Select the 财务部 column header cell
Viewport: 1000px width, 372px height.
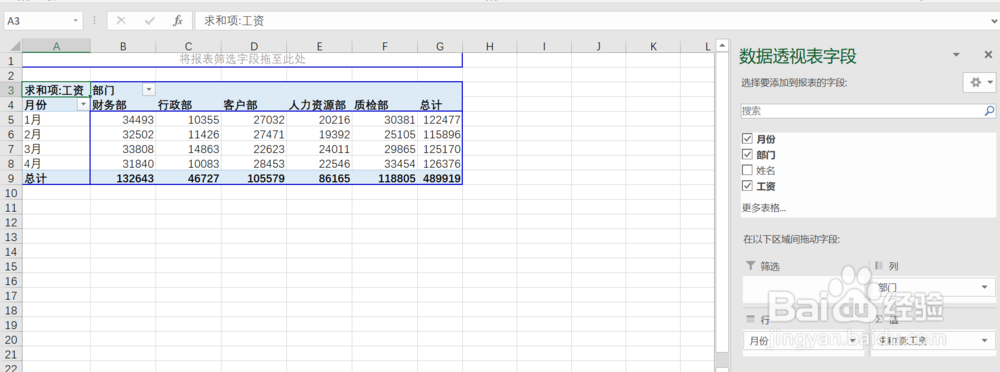[x=123, y=105]
